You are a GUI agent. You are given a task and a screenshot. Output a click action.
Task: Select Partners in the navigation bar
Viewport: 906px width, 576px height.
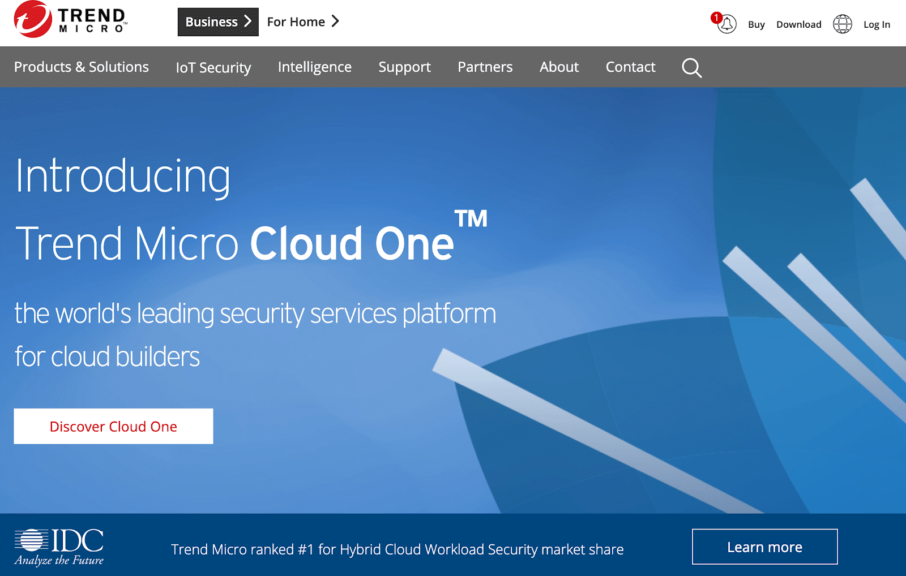[x=485, y=67]
